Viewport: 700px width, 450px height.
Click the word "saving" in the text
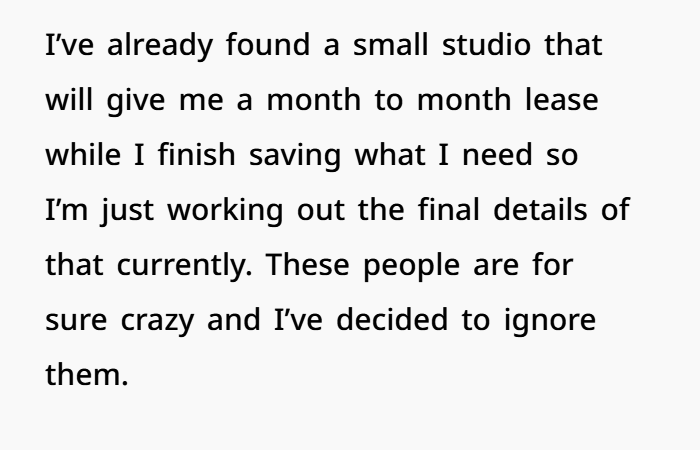coord(295,156)
